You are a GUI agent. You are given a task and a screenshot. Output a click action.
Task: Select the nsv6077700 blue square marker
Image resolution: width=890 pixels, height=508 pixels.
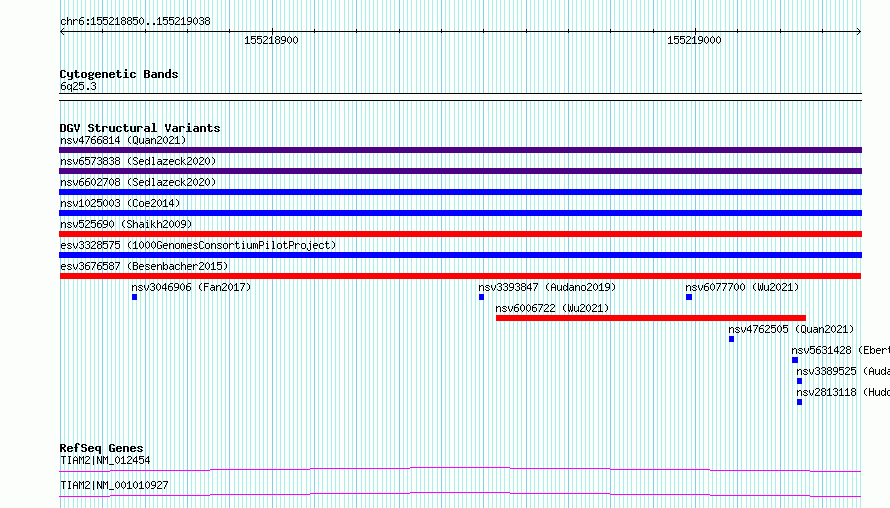[x=689, y=297]
